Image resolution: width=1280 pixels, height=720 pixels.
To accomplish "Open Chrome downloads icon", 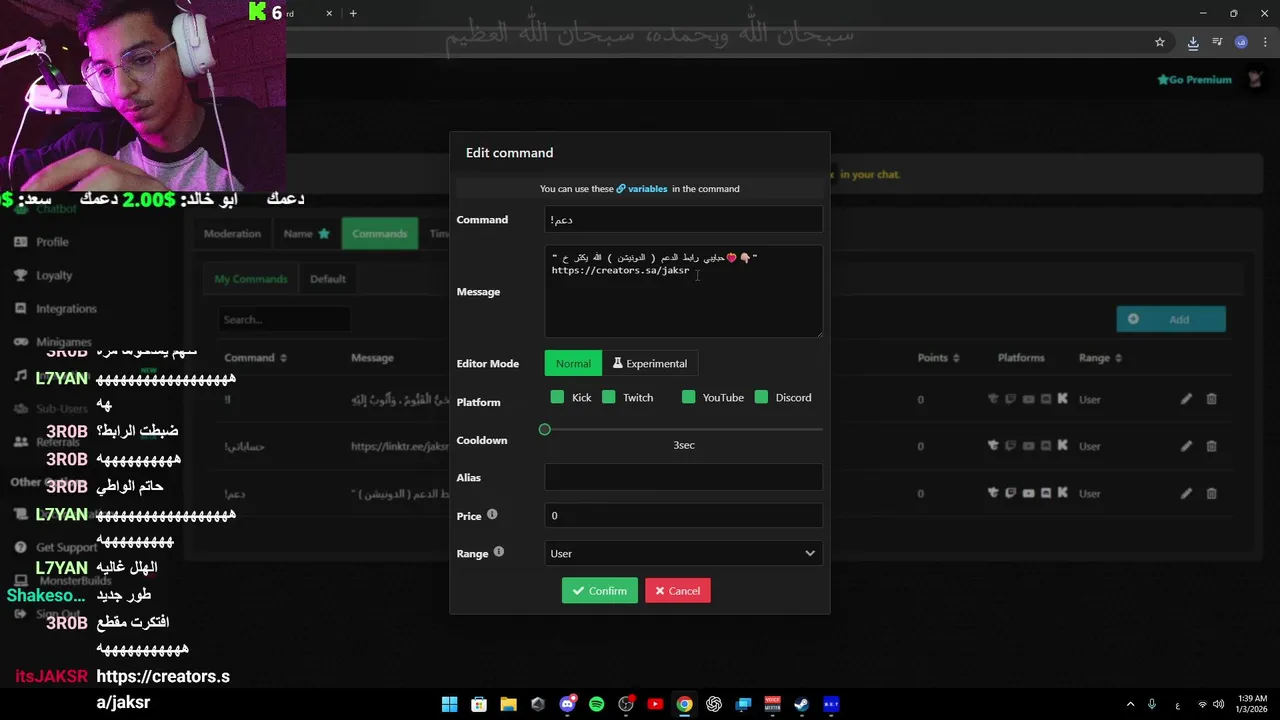I will point(1193,42).
